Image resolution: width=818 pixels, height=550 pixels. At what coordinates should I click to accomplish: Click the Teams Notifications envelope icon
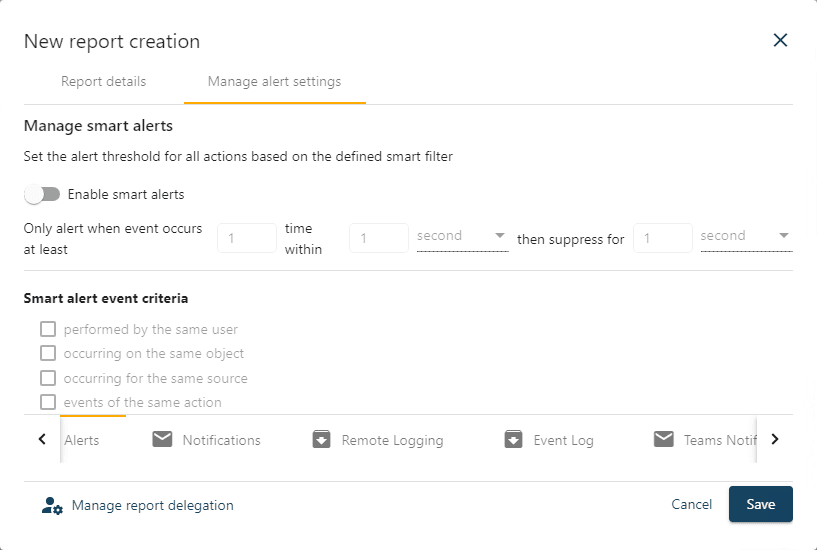(663, 440)
